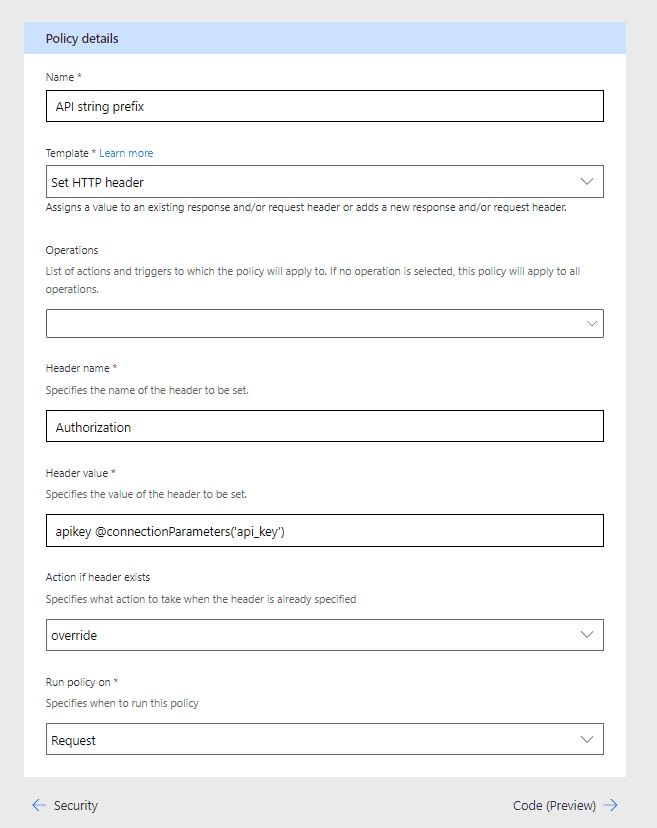The image size is (657, 828).
Task: Open the Request run policy dropdown
Action: (x=325, y=739)
